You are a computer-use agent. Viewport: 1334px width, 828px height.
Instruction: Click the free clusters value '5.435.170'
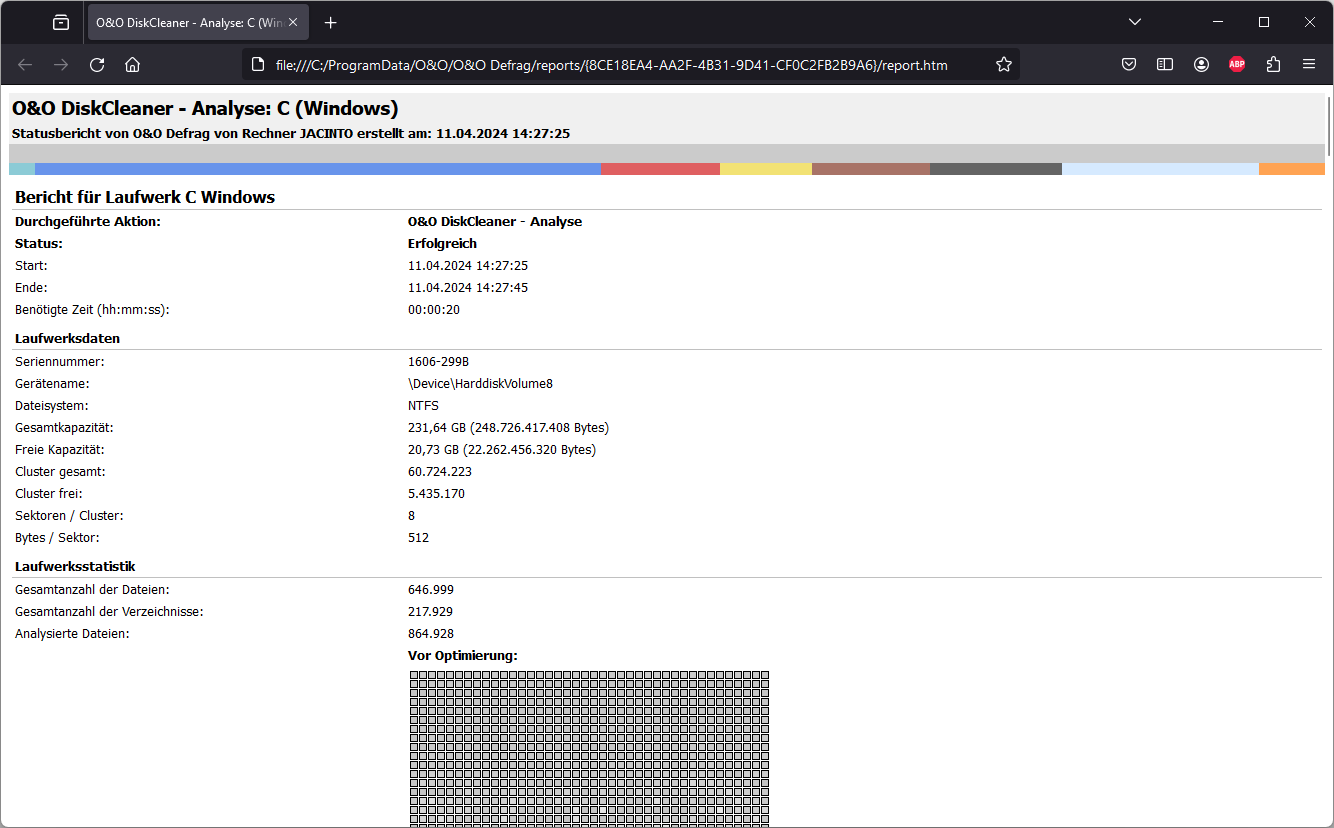coord(436,493)
